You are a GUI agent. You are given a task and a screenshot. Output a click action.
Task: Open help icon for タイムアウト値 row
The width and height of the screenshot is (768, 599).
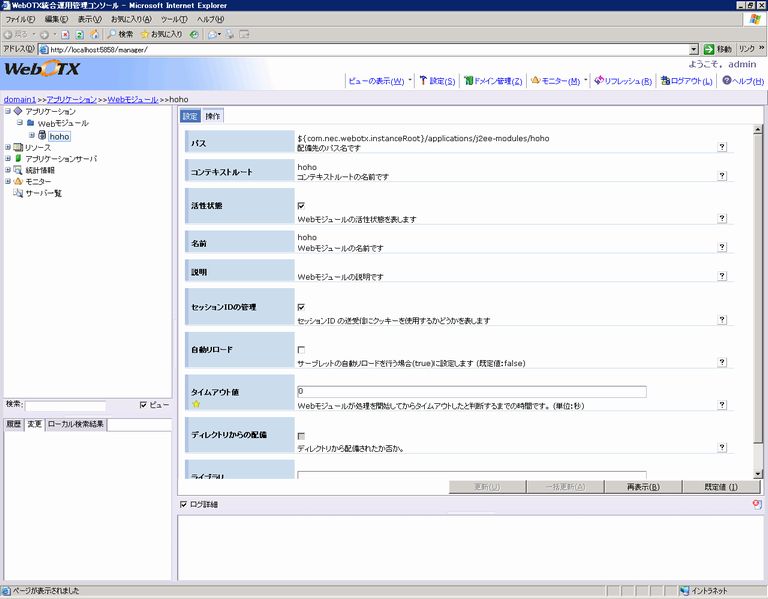[x=721, y=405]
